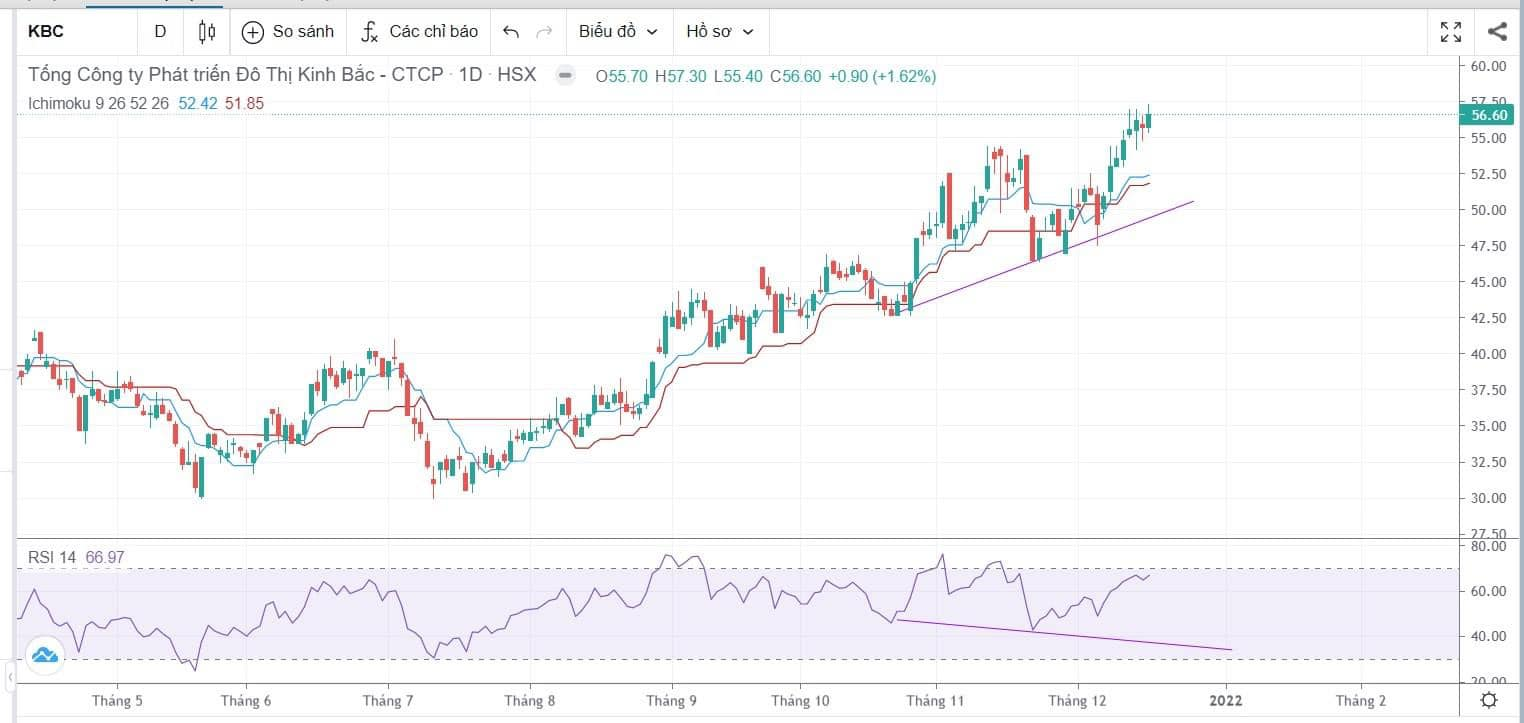
Task: Click the 30.00 price scale label
Action: pyautogui.click(x=1489, y=498)
